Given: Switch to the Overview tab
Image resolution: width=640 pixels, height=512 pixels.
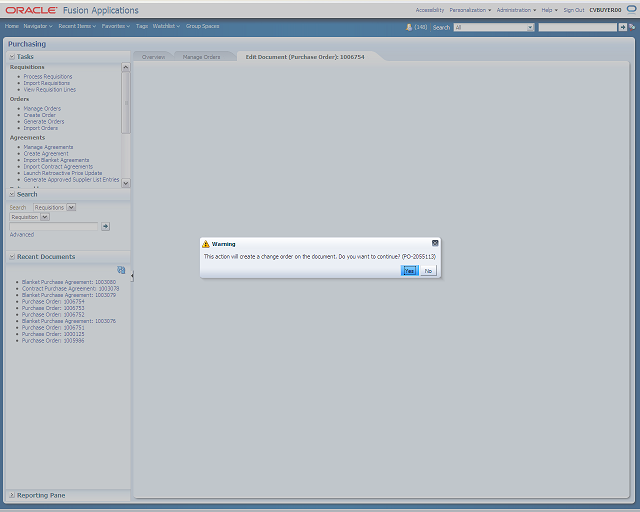Looking at the screenshot, I should coord(153,57).
